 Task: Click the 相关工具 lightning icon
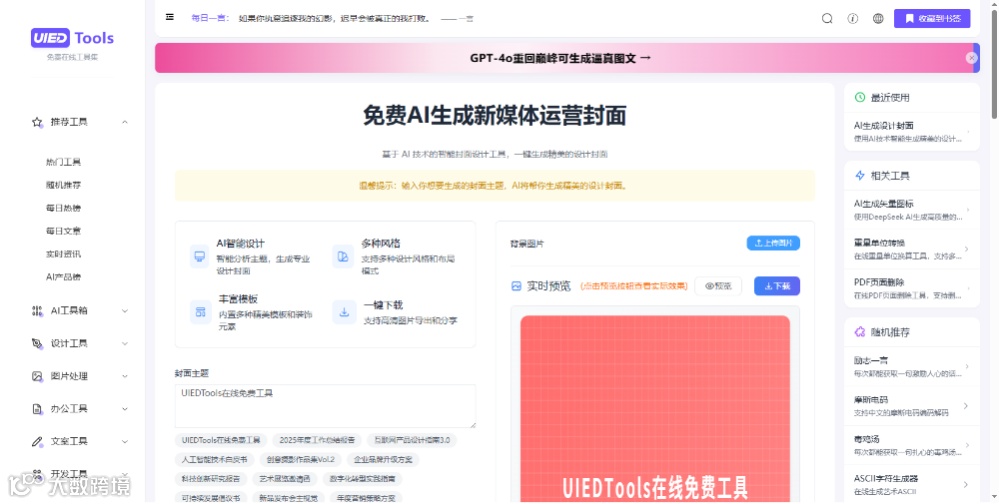point(859,175)
